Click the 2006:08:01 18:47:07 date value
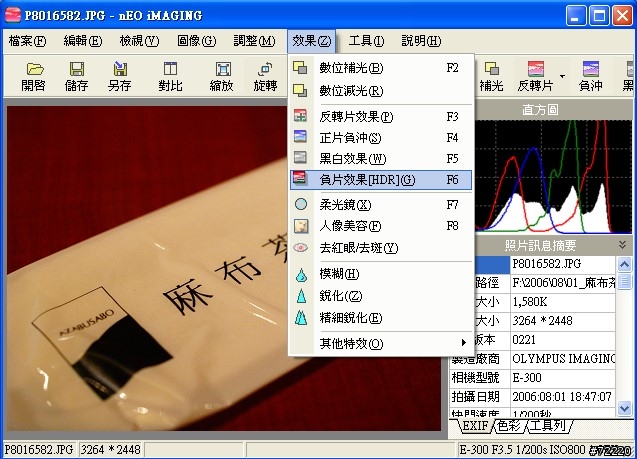The image size is (637, 459). pyautogui.click(x=562, y=397)
